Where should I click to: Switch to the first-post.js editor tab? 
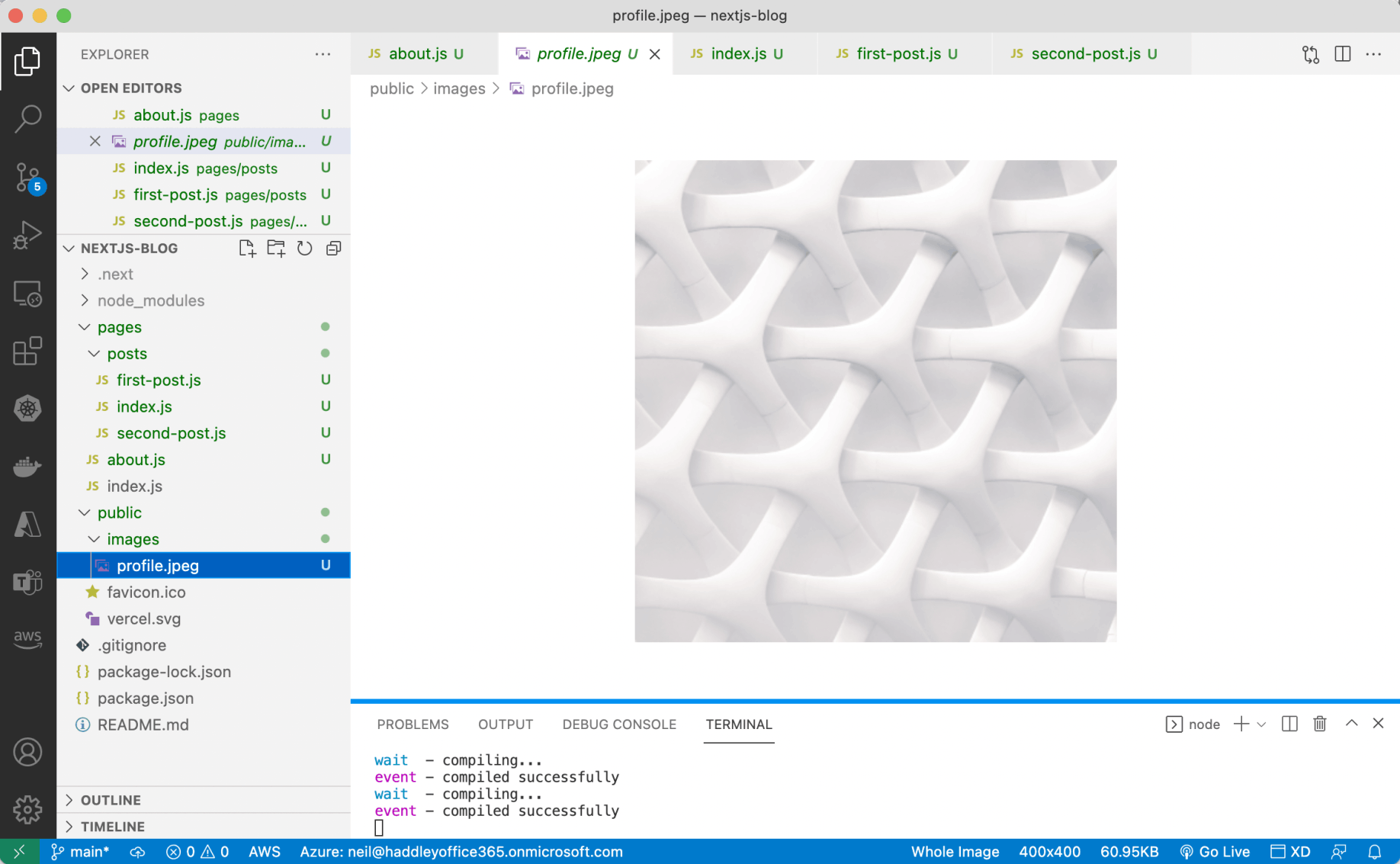coord(897,54)
